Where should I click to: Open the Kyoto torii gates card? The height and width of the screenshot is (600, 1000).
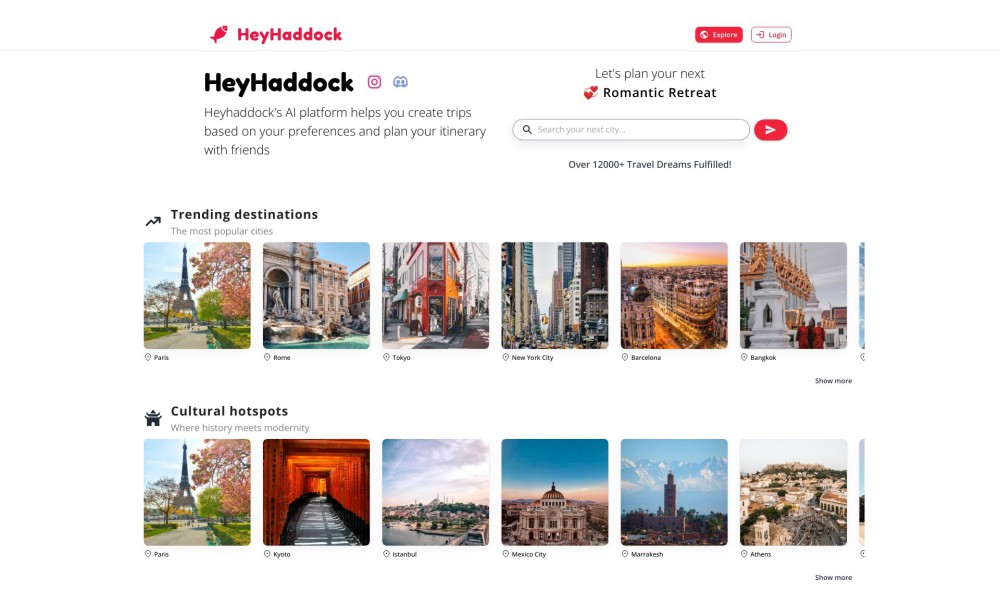[x=316, y=492]
